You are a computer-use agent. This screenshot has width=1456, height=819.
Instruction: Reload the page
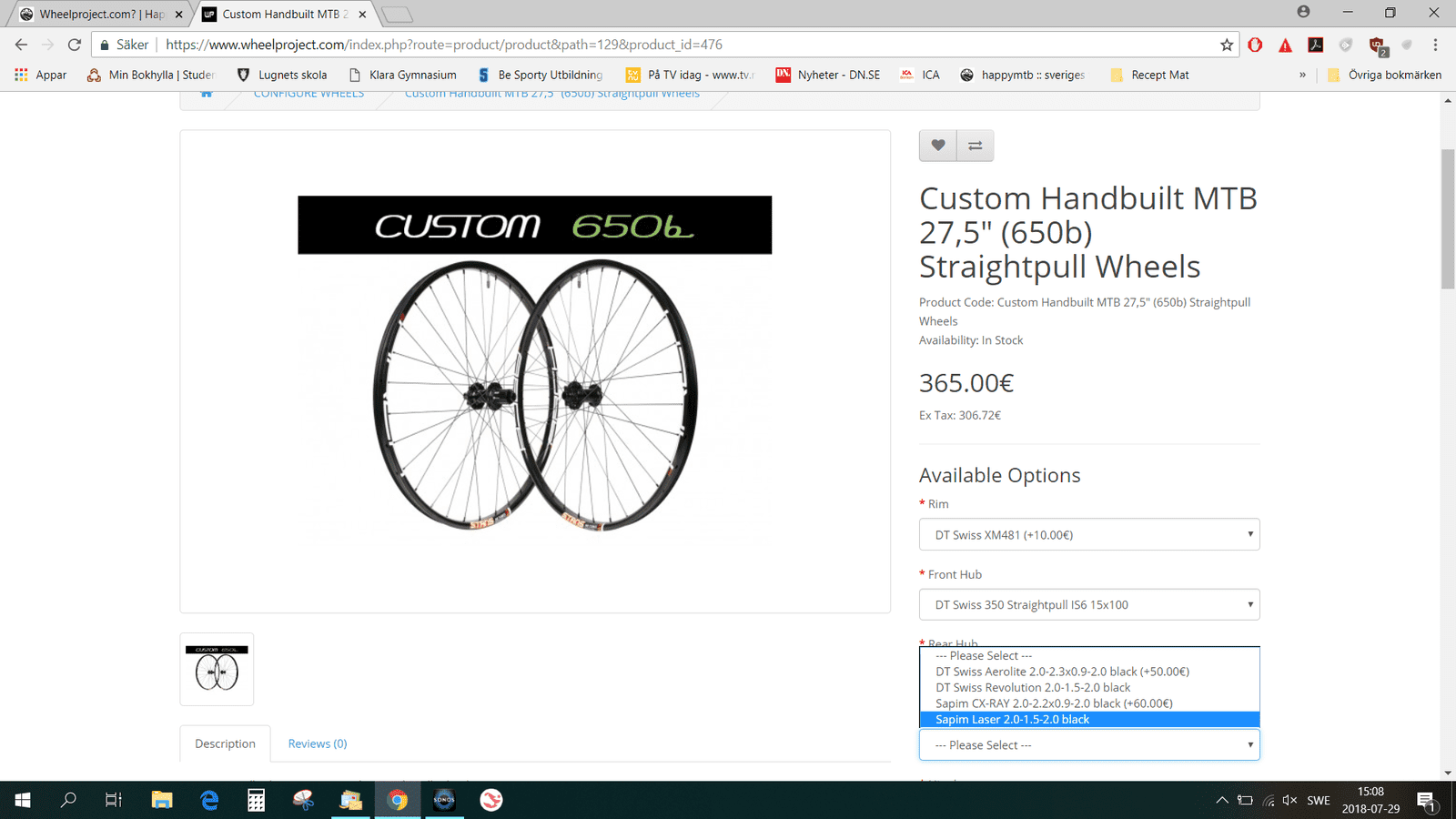(x=75, y=45)
